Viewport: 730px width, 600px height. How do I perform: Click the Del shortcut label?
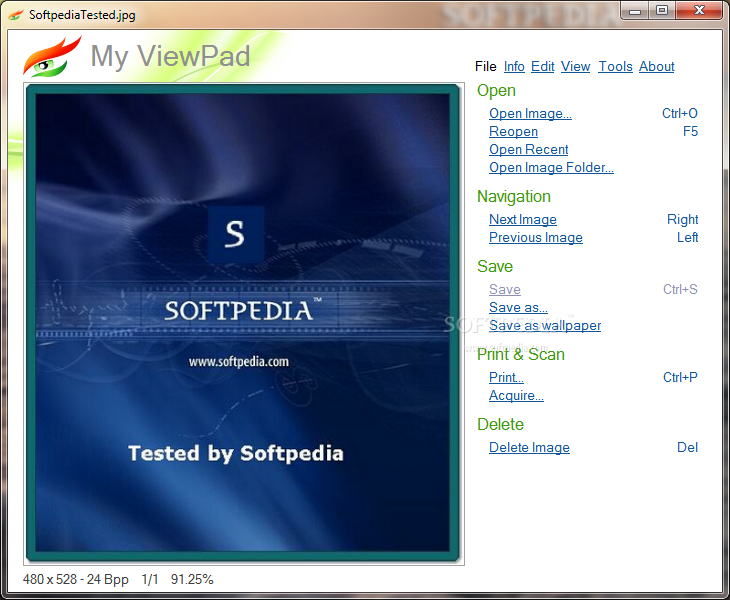click(687, 448)
